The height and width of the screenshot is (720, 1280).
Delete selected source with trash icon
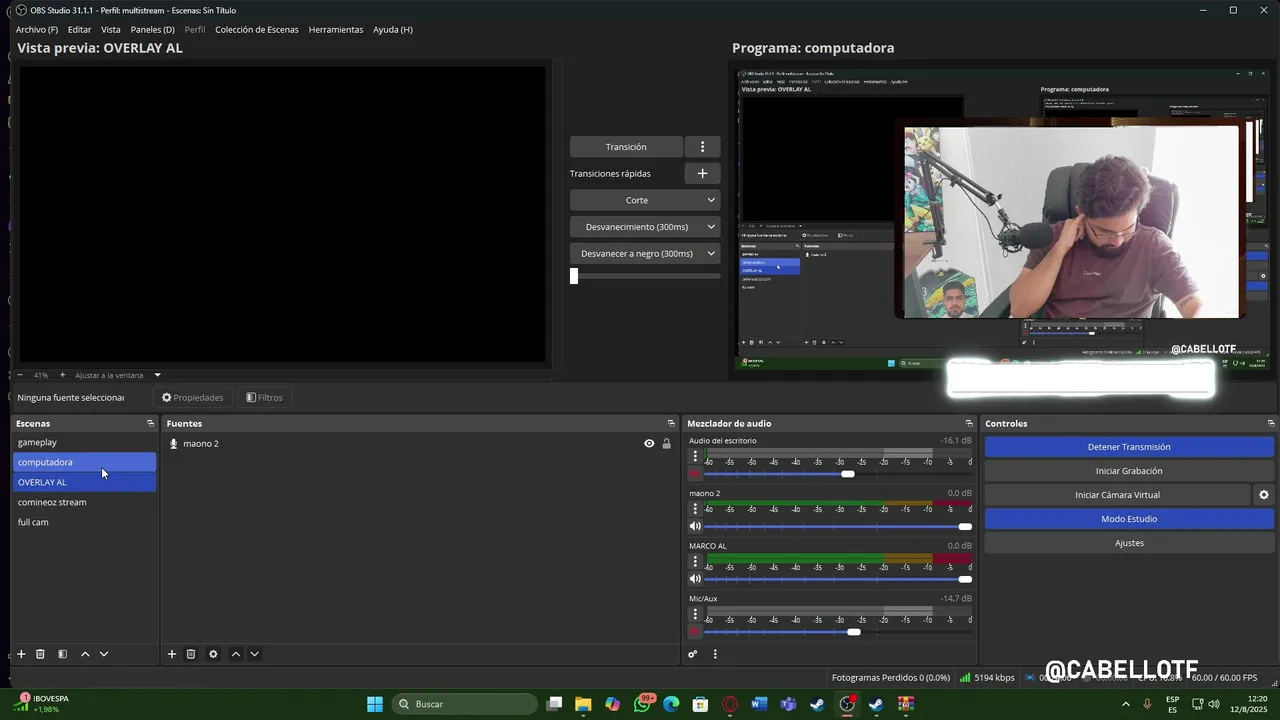click(191, 654)
